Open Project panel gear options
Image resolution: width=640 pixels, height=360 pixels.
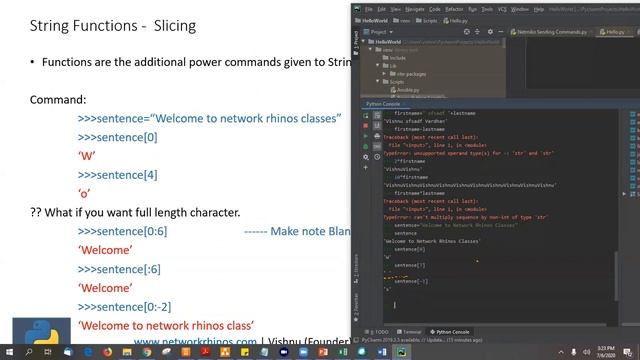point(490,32)
